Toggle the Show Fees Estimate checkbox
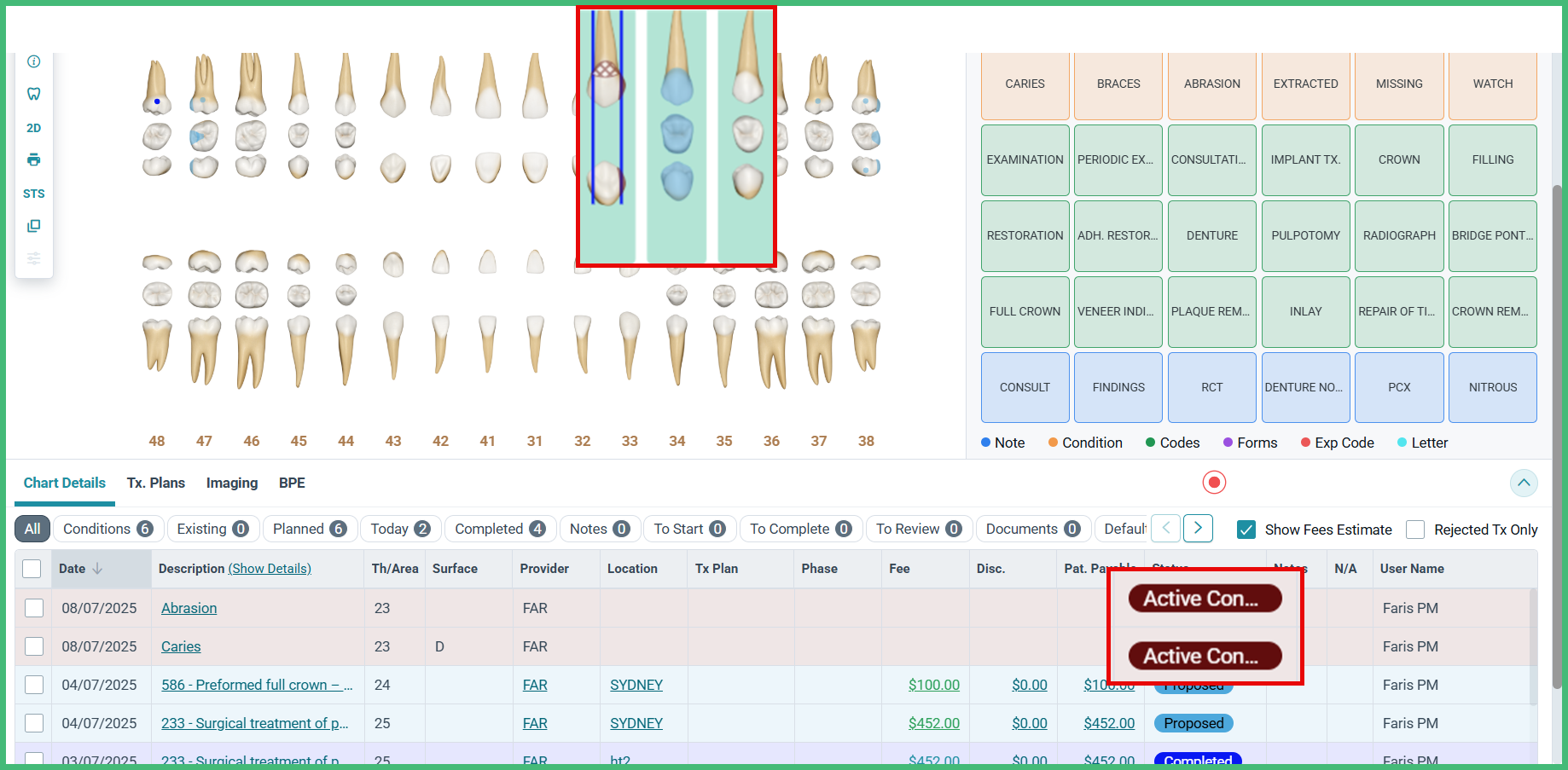 coord(1246,530)
